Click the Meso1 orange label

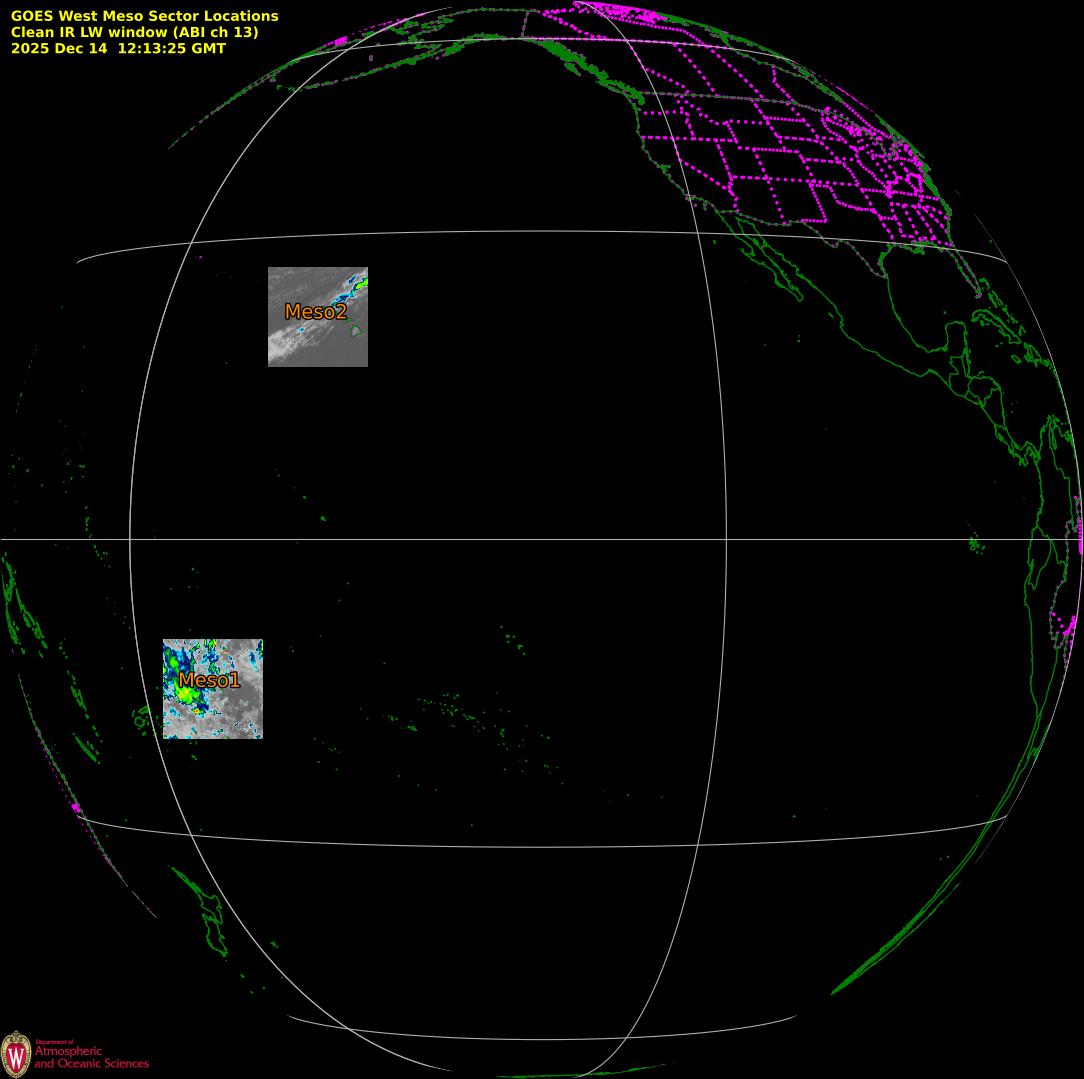click(209, 680)
